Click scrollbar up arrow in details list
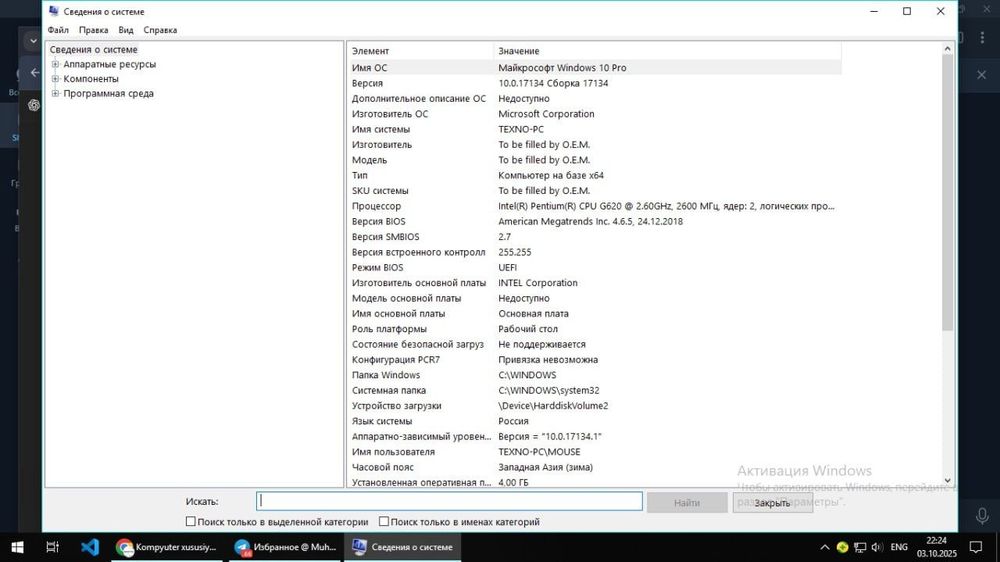 pos(947,49)
